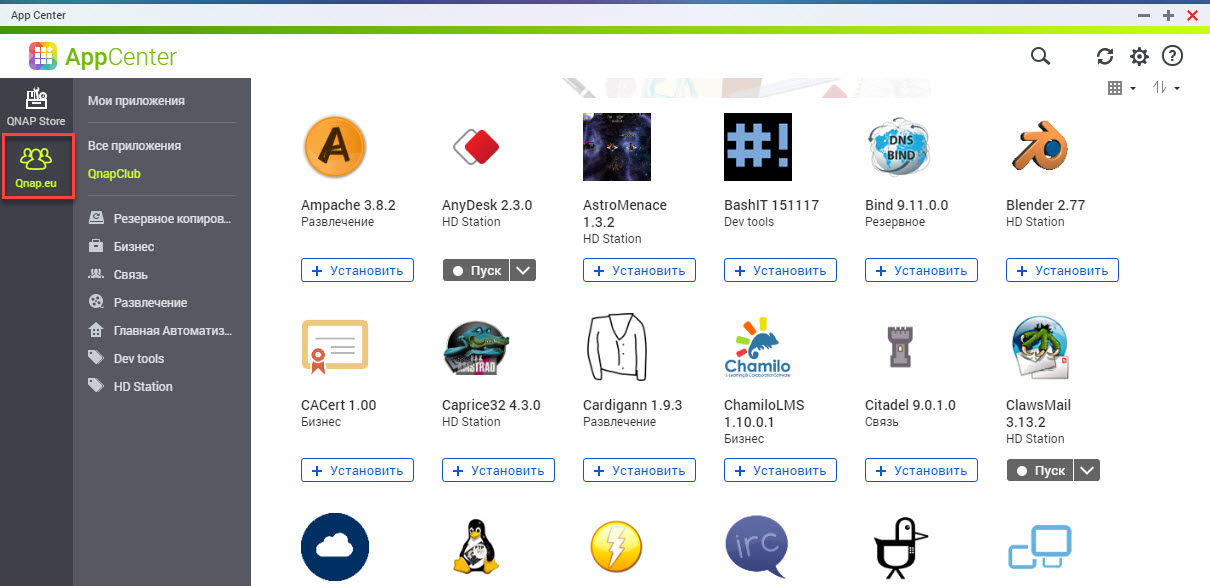1210x586 pixels.
Task: Click the irc speech bubble icon
Action: pyautogui.click(x=758, y=549)
